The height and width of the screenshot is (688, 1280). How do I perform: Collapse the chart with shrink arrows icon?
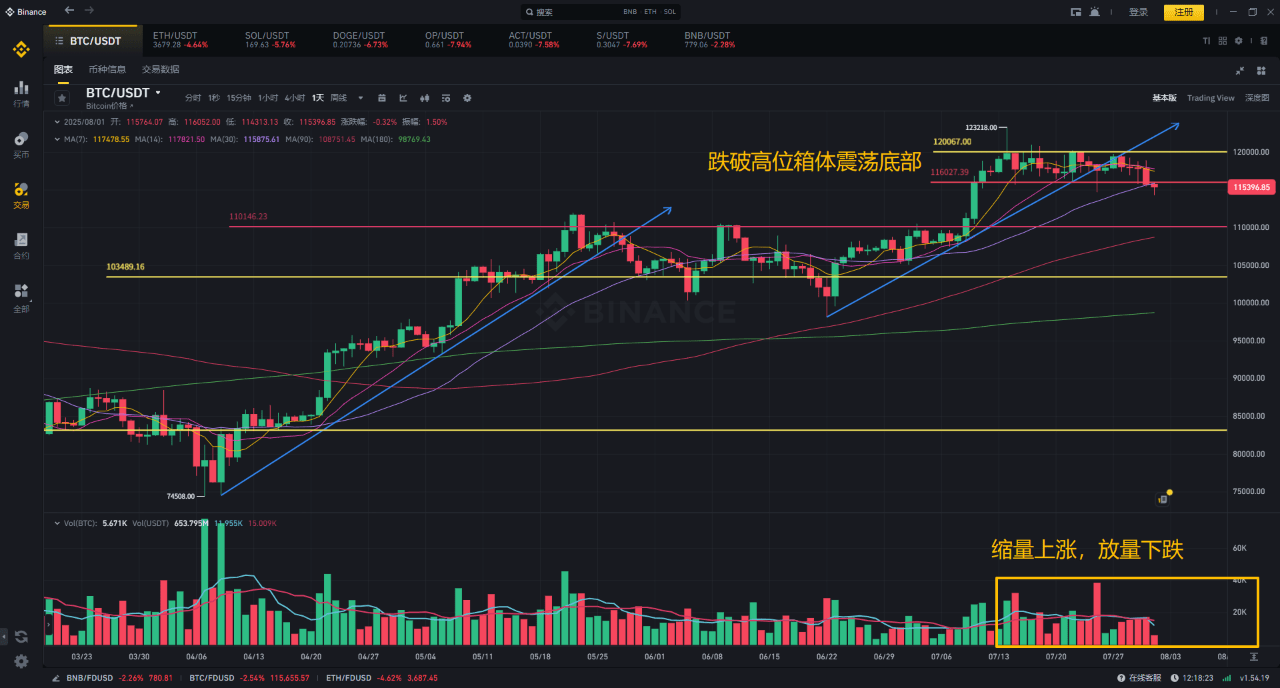1240,70
